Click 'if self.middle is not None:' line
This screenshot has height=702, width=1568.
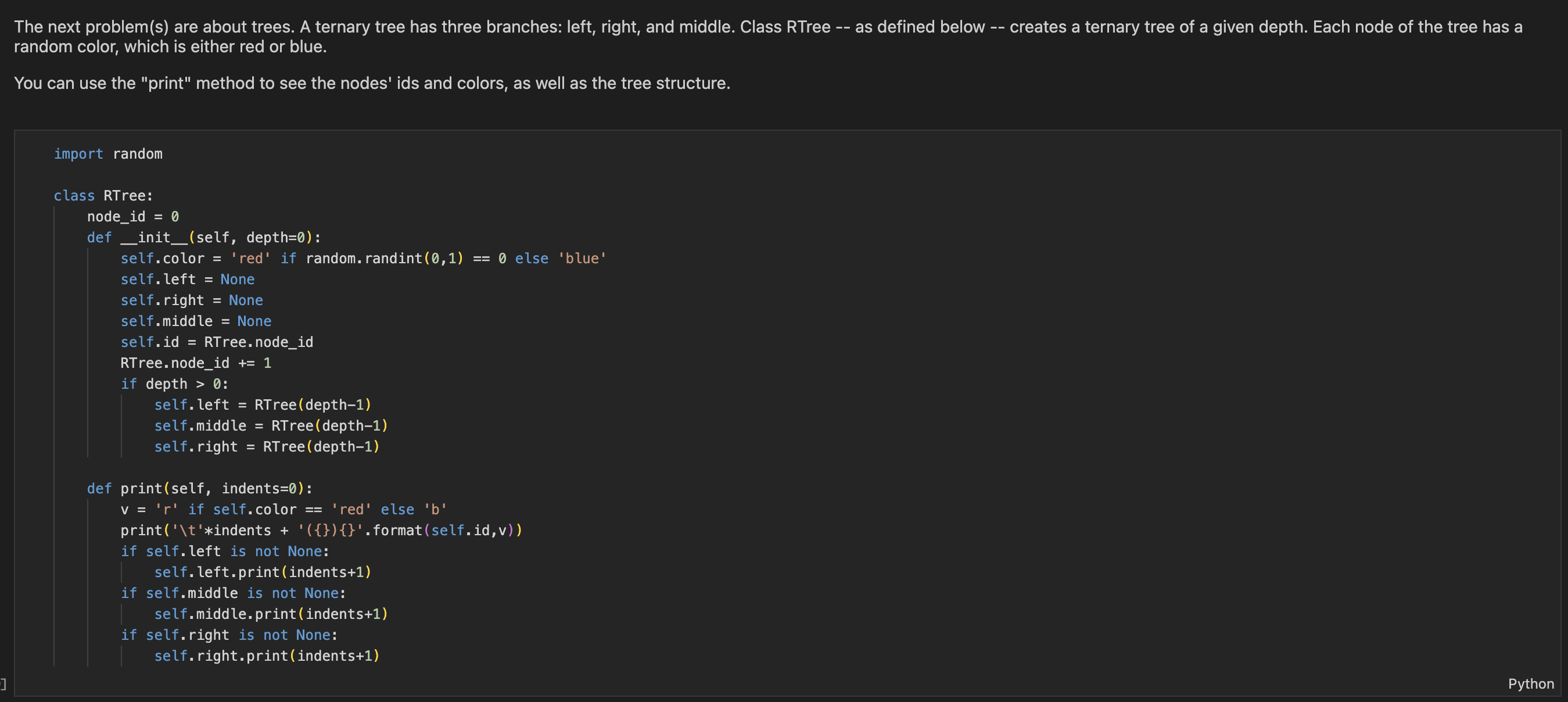233,593
